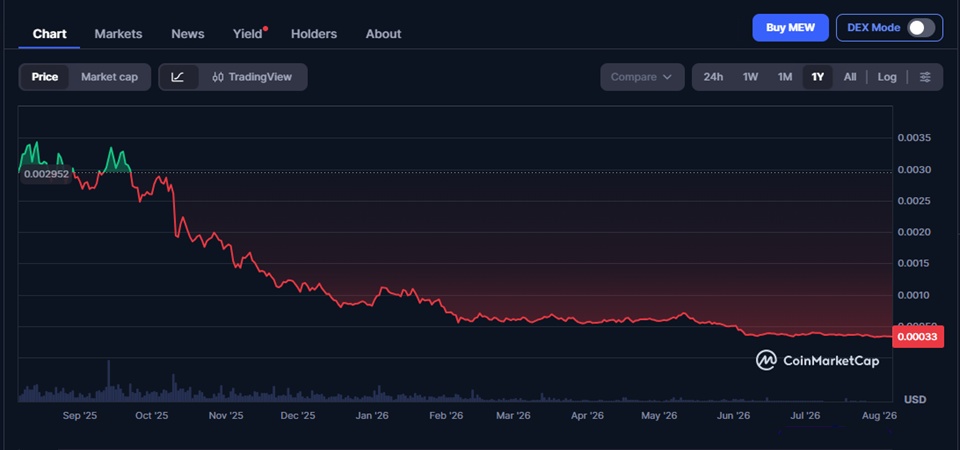
Task: Select the Market cap view toggle
Action: coord(110,77)
